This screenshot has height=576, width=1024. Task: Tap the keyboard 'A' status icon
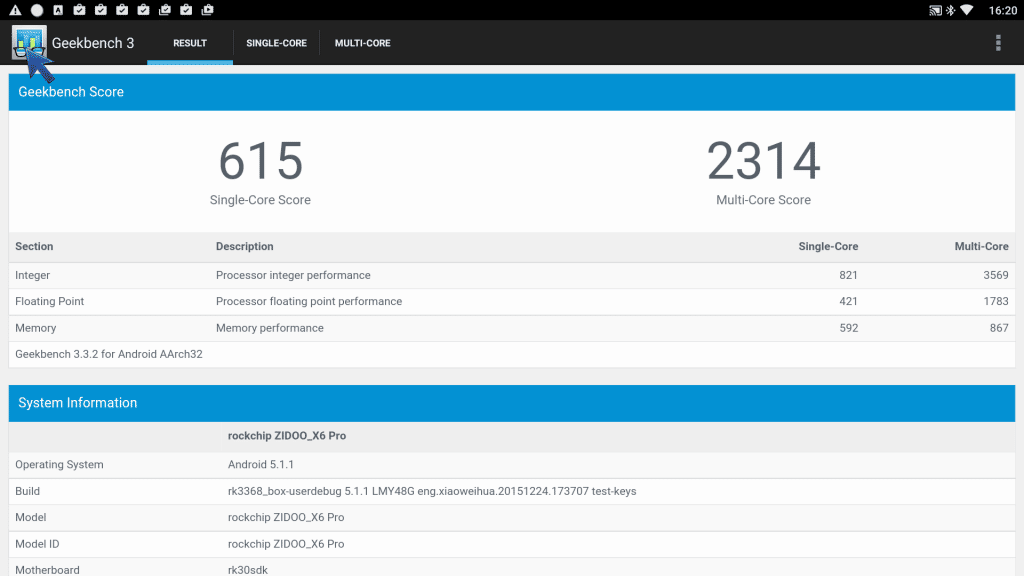point(58,10)
